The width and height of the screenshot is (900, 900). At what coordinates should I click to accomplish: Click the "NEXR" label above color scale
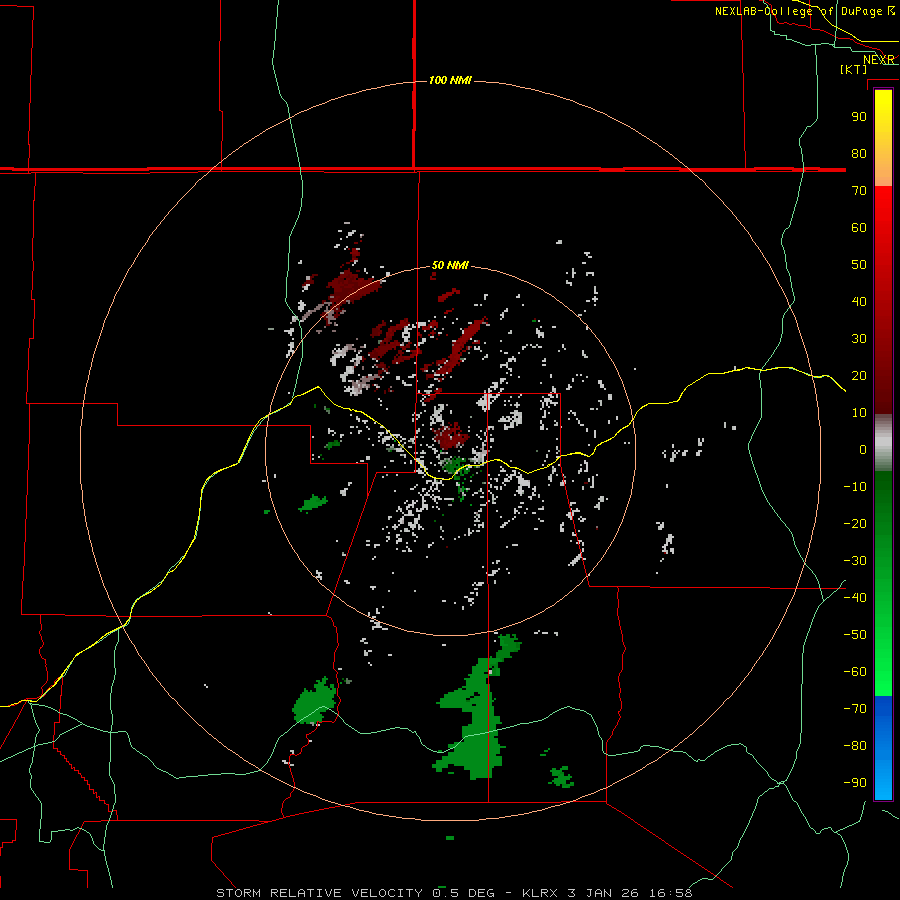pyautogui.click(x=879, y=60)
